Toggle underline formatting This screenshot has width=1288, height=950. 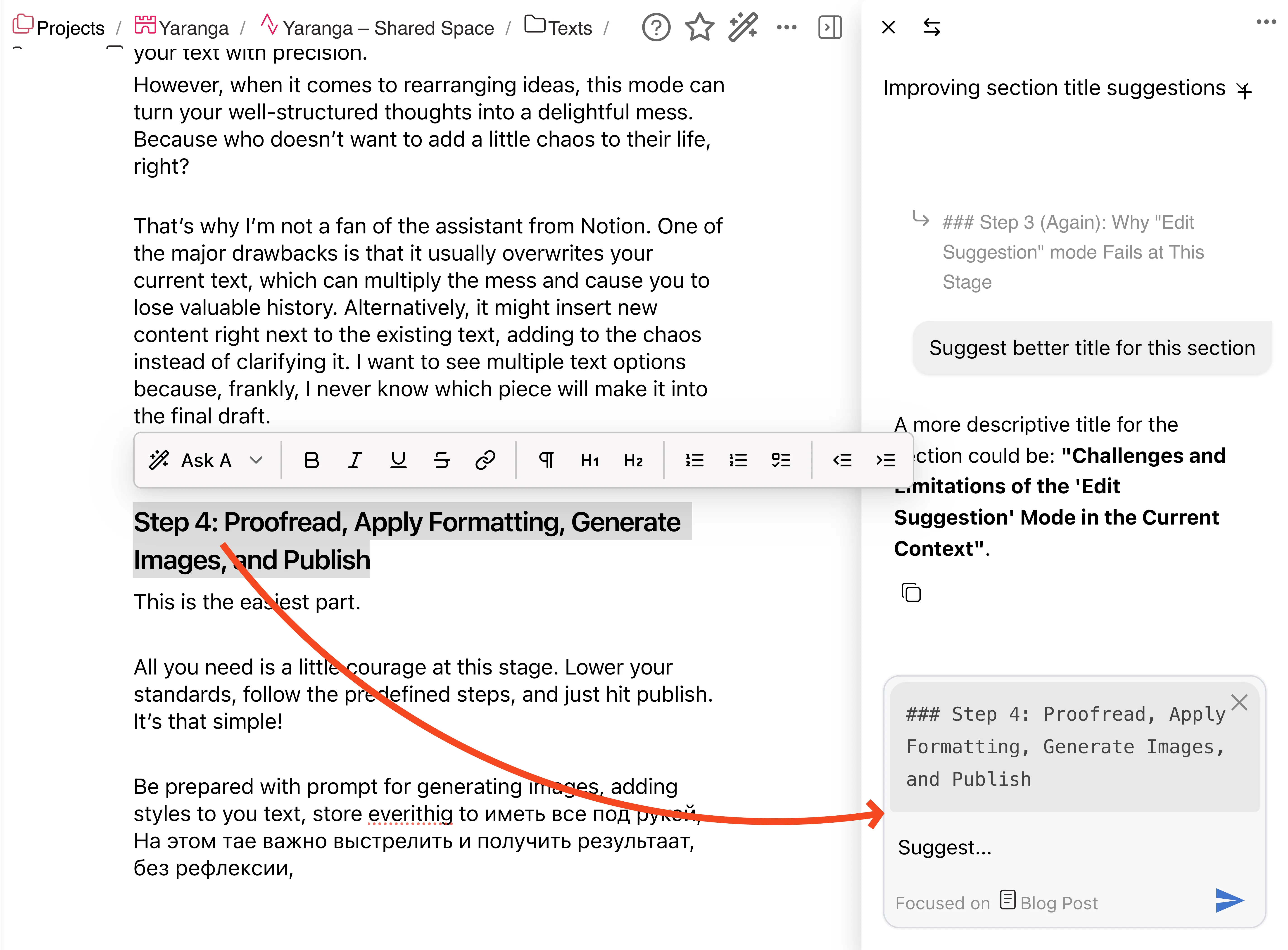point(399,460)
